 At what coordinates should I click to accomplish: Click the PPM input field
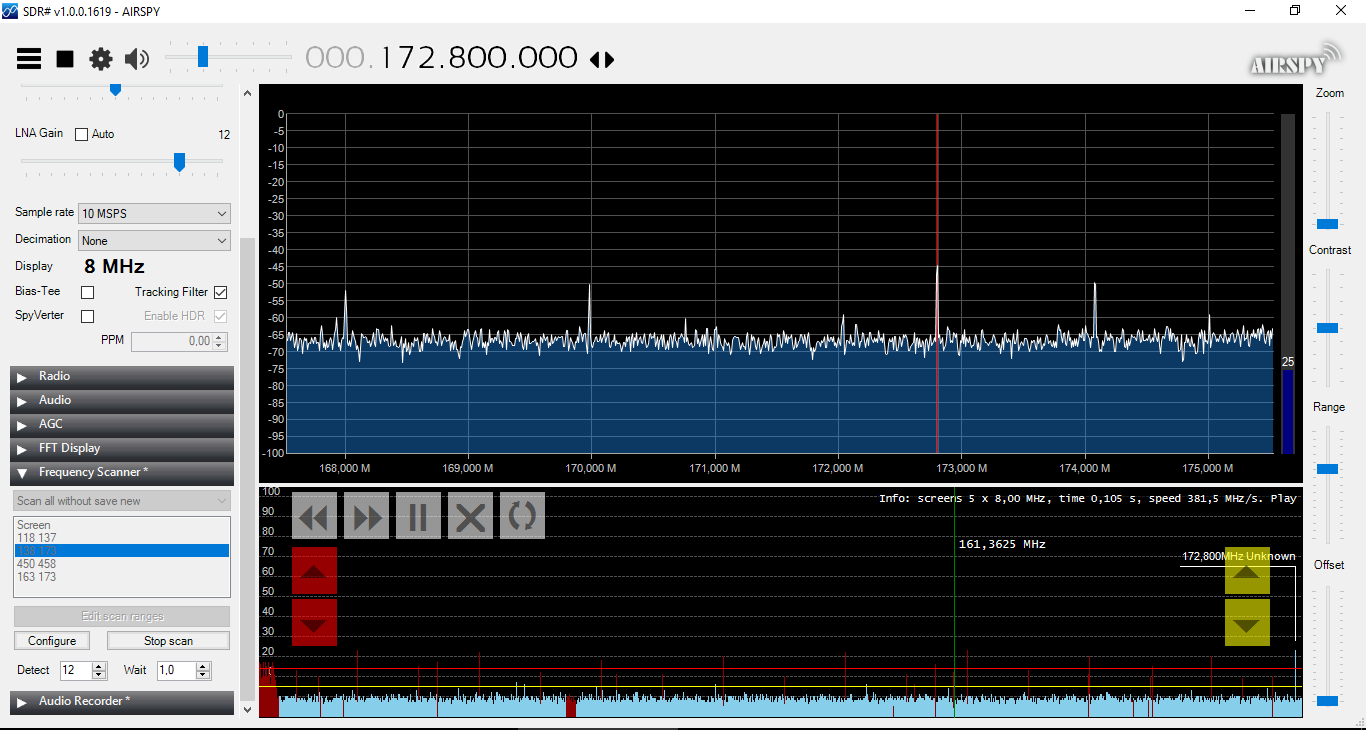(x=172, y=342)
